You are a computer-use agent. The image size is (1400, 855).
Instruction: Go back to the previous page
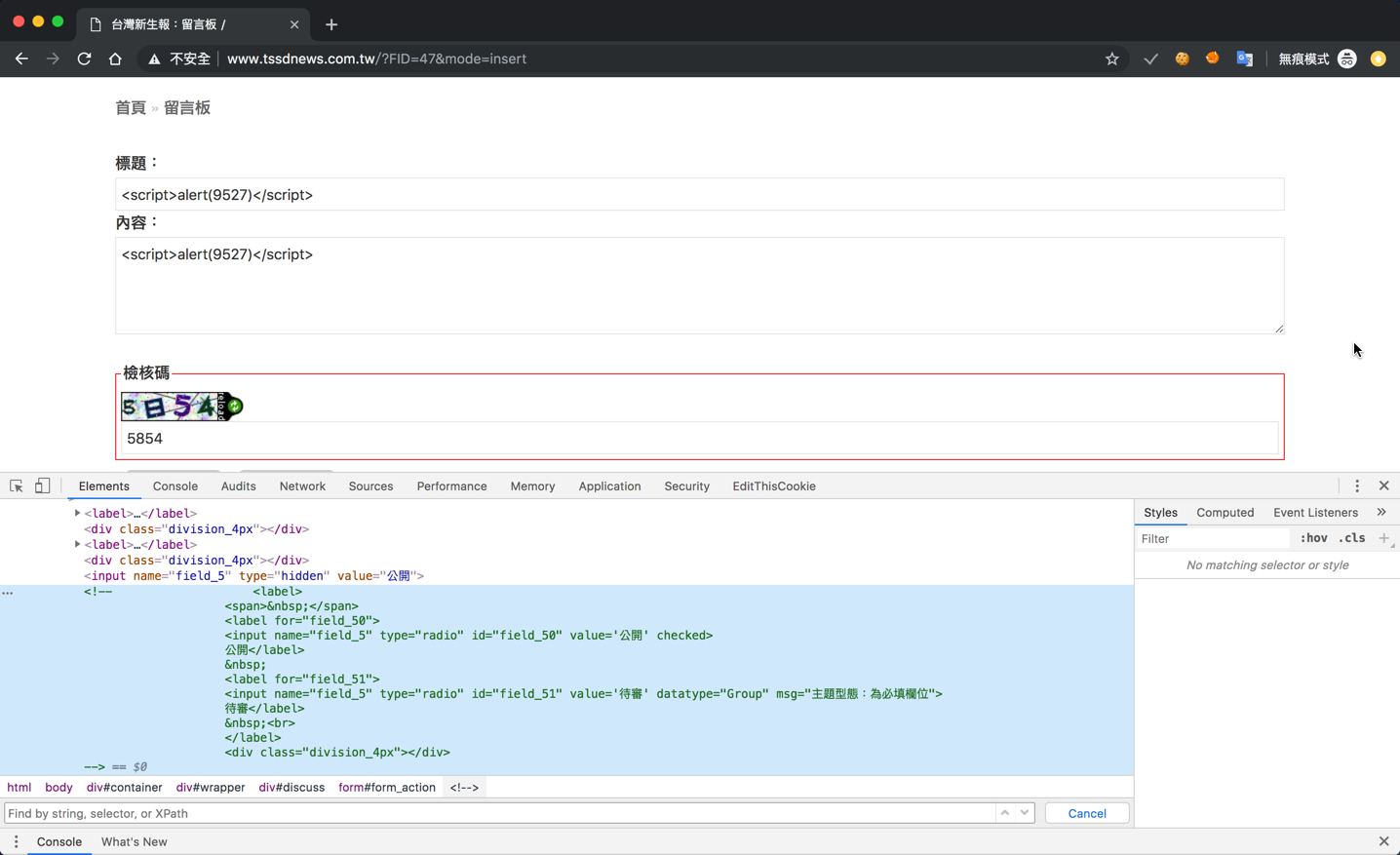pyautogui.click(x=21, y=58)
